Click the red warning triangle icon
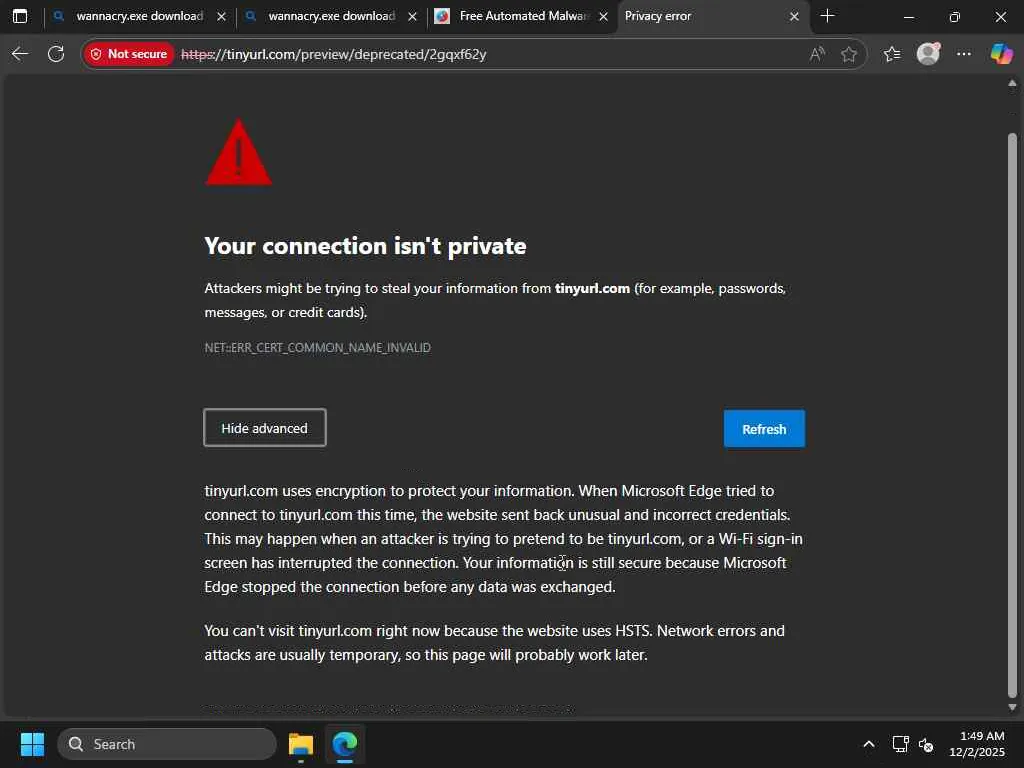The image size is (1024, 768). (238, 153)
